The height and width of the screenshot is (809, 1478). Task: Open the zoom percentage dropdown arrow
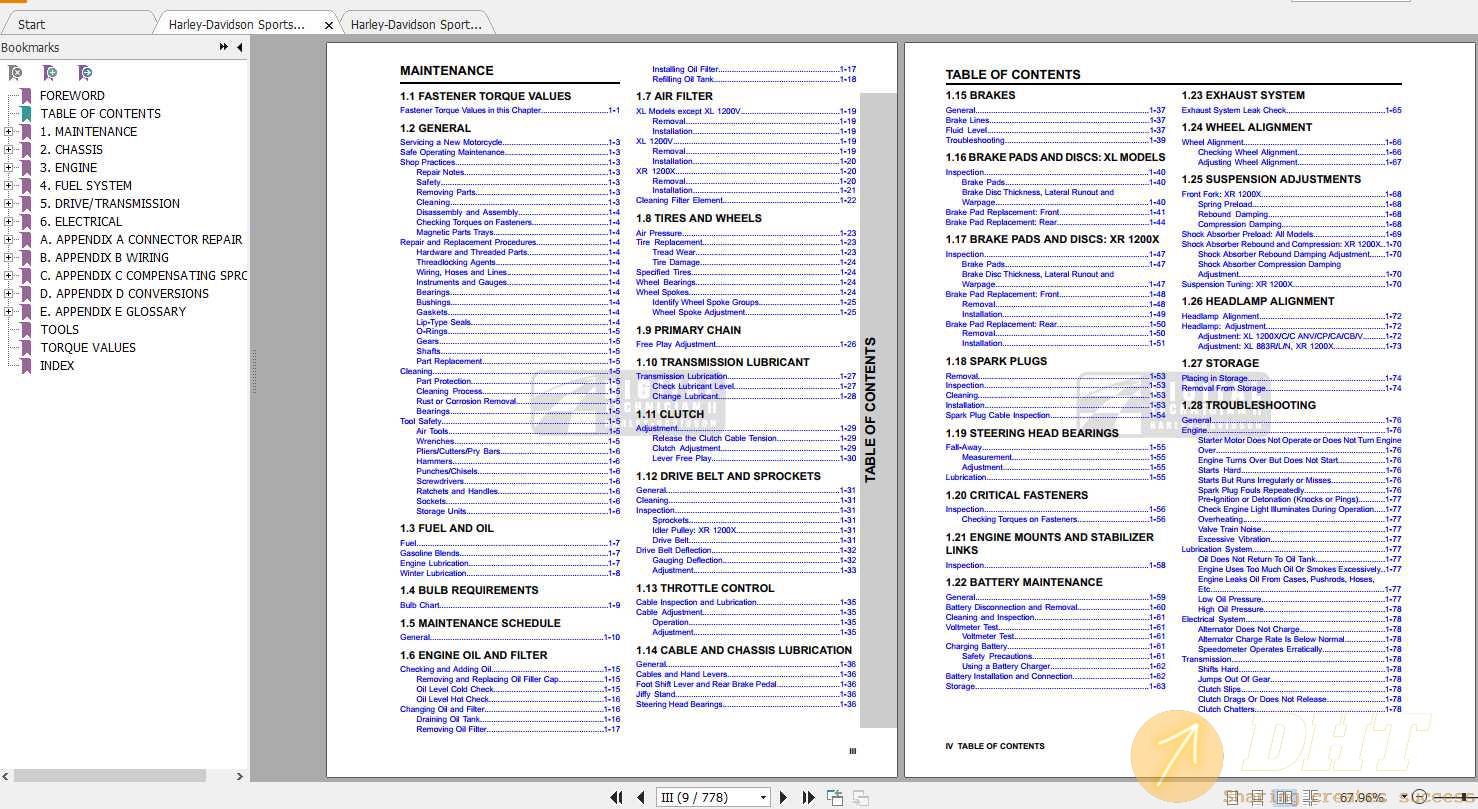tap(1405, 797)
